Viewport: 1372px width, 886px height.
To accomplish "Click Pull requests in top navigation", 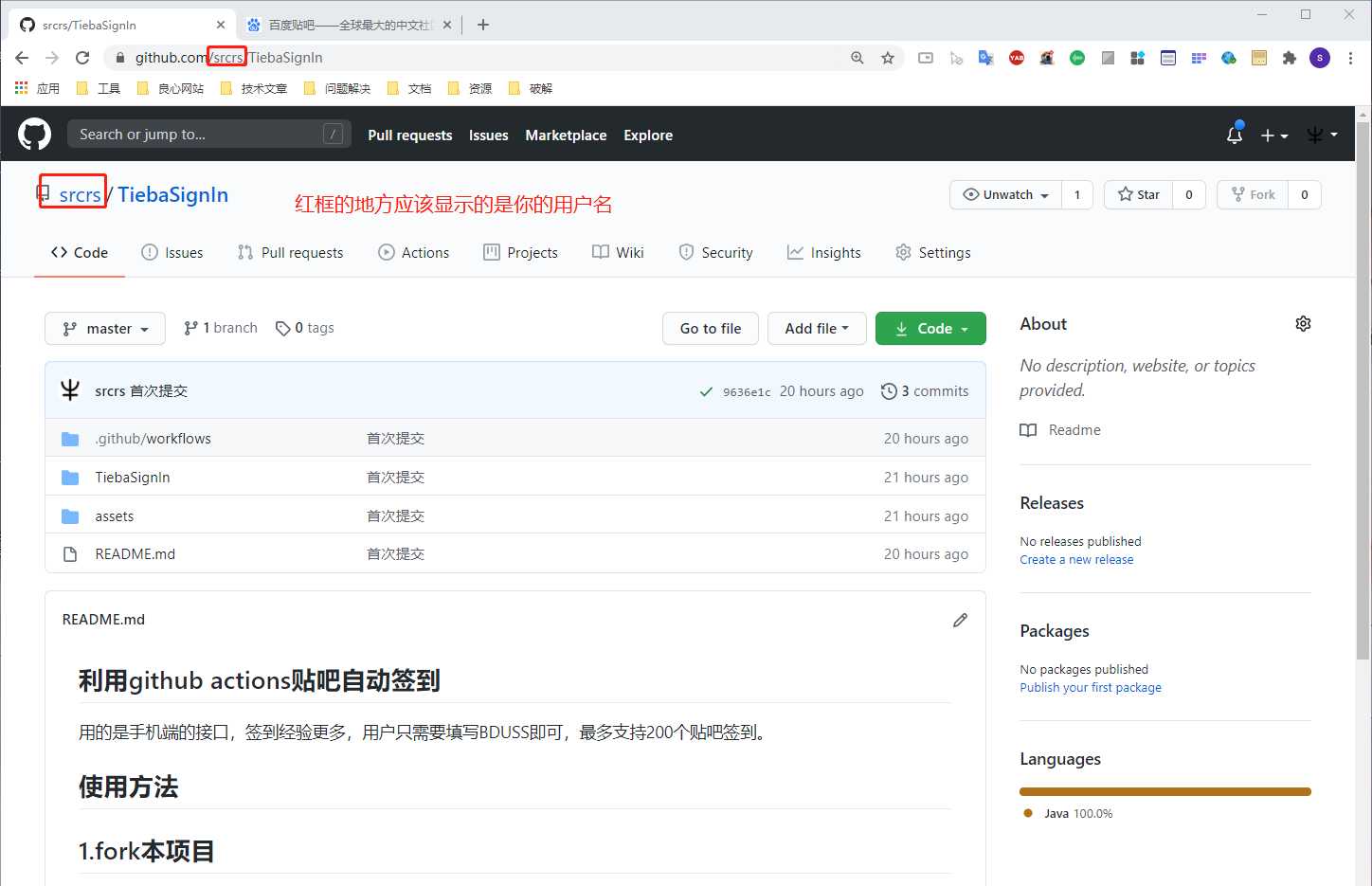I will coord(410,136).
